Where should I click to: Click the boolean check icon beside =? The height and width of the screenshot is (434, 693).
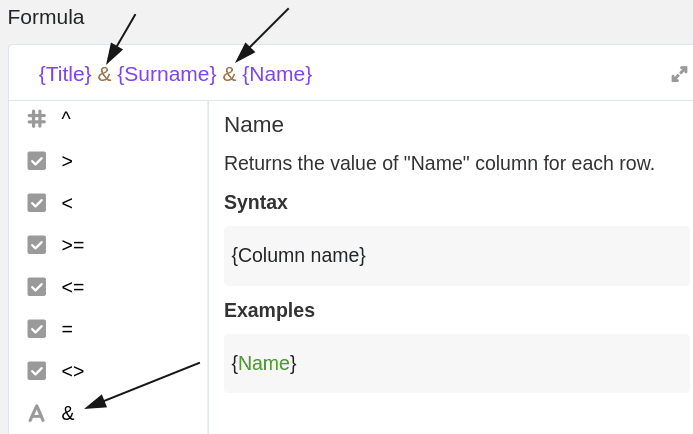37,329
